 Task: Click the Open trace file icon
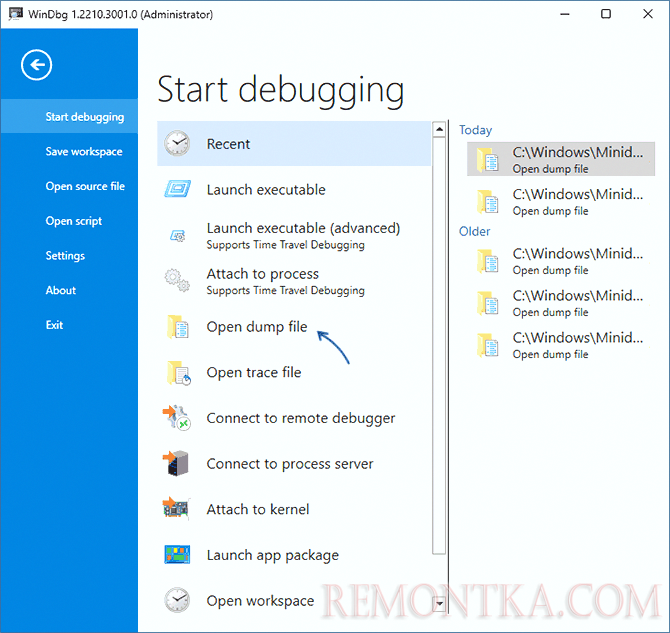[178, 373]
